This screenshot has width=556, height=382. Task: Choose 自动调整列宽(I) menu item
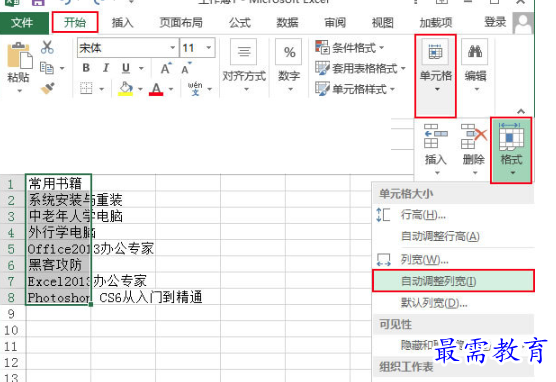click(454, 281)
